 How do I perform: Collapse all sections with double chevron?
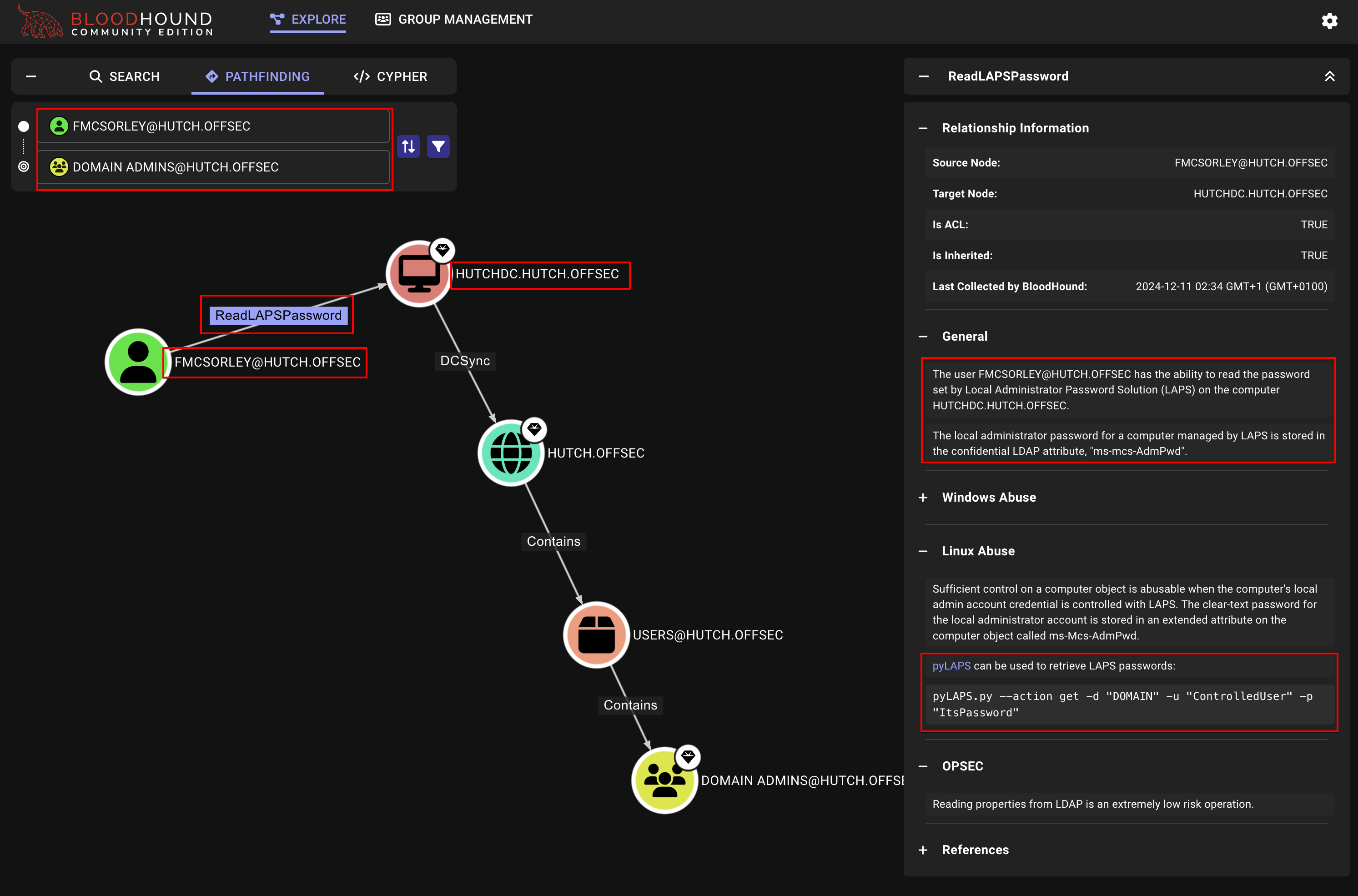click(x=1329, y=76)
